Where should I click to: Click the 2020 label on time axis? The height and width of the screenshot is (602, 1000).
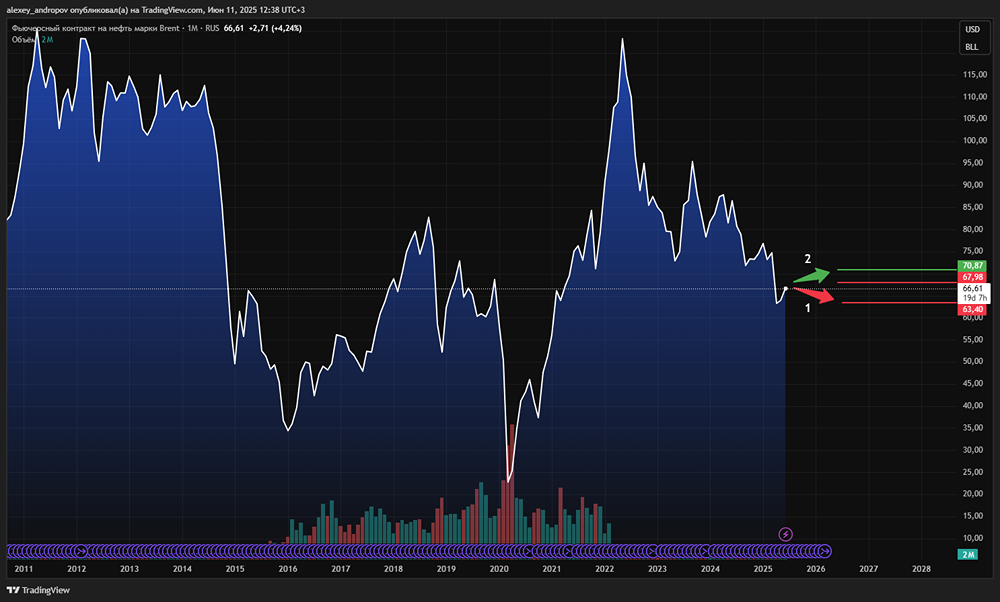499,568
